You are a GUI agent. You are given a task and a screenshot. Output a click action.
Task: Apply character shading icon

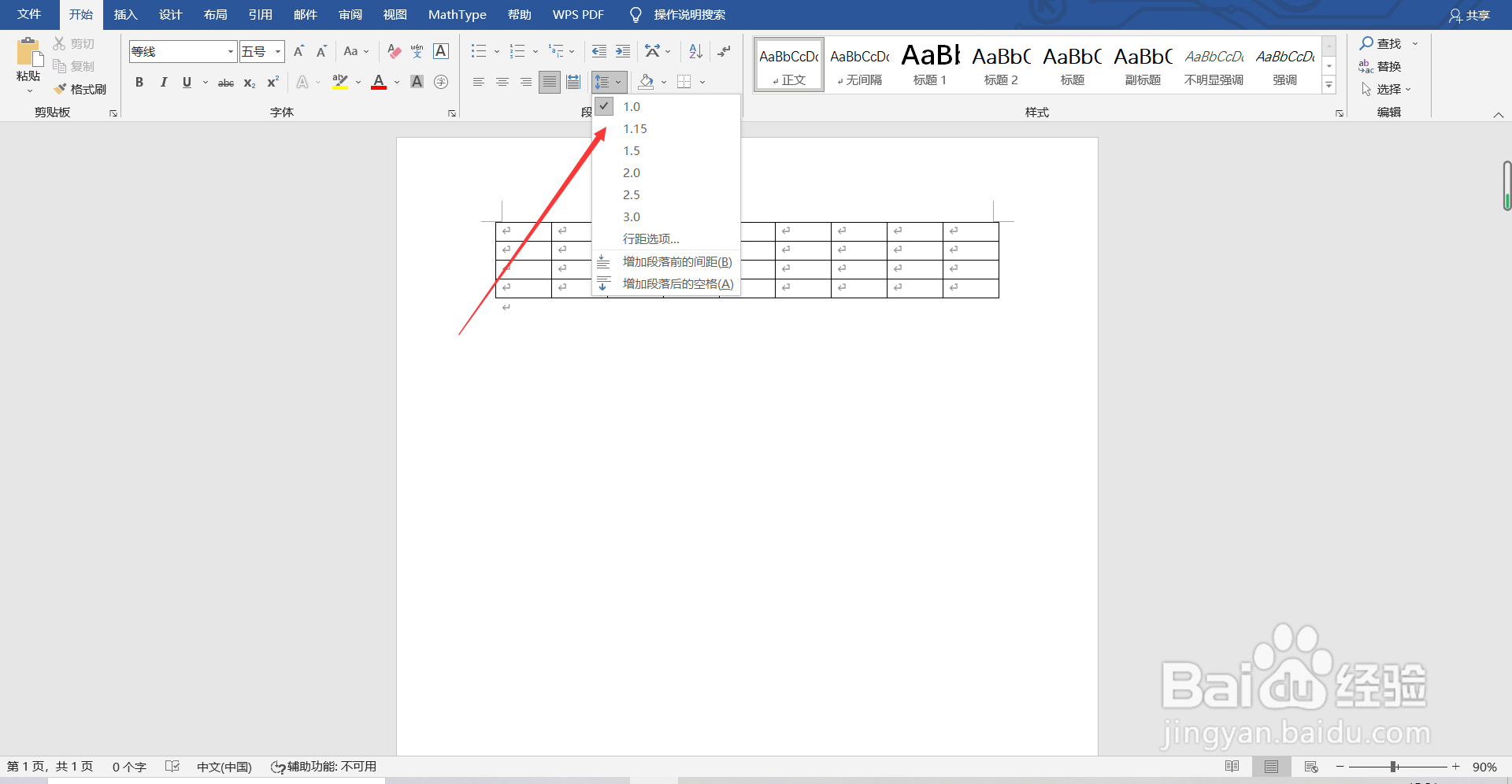(x=417, y=82)
